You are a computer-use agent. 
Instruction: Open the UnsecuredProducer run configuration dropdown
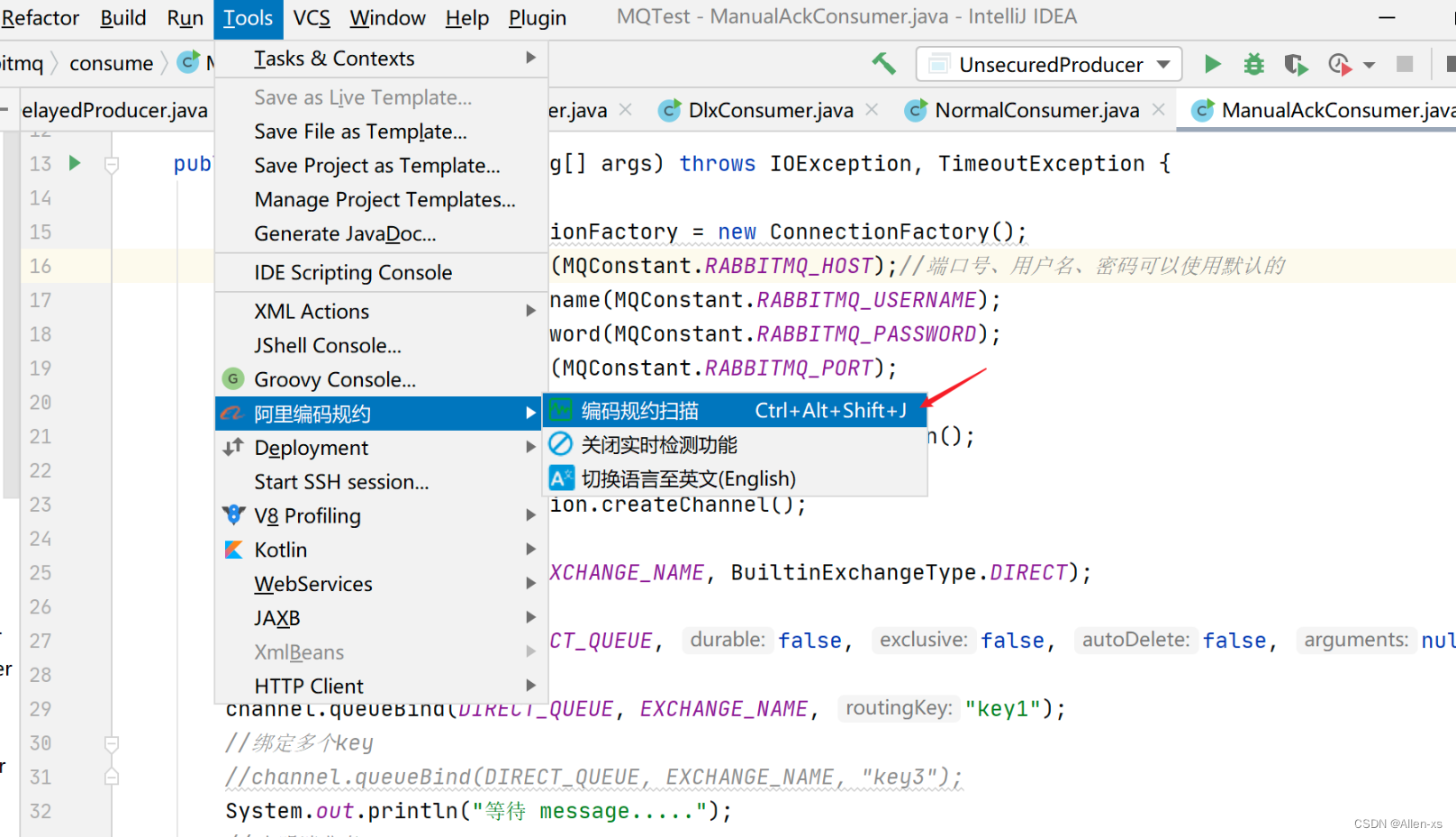coord(1049,64)
